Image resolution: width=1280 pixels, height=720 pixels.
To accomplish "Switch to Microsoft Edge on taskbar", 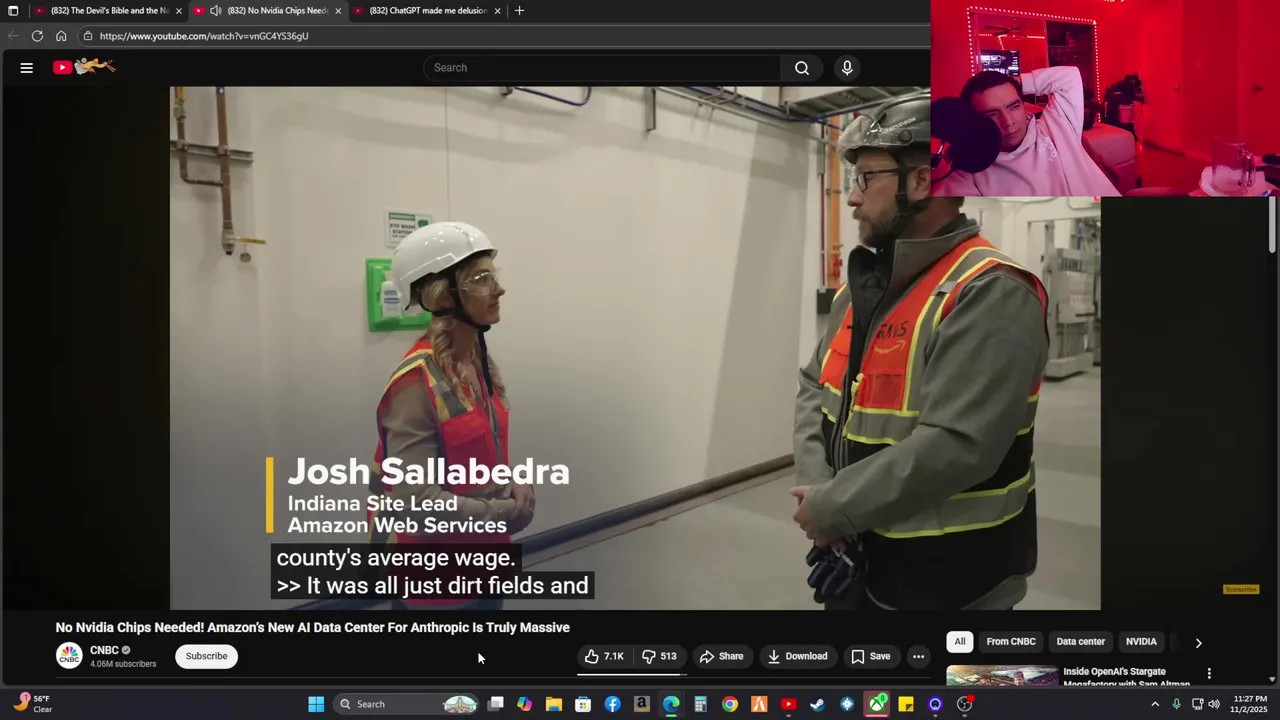I will [x=671, y=704].
